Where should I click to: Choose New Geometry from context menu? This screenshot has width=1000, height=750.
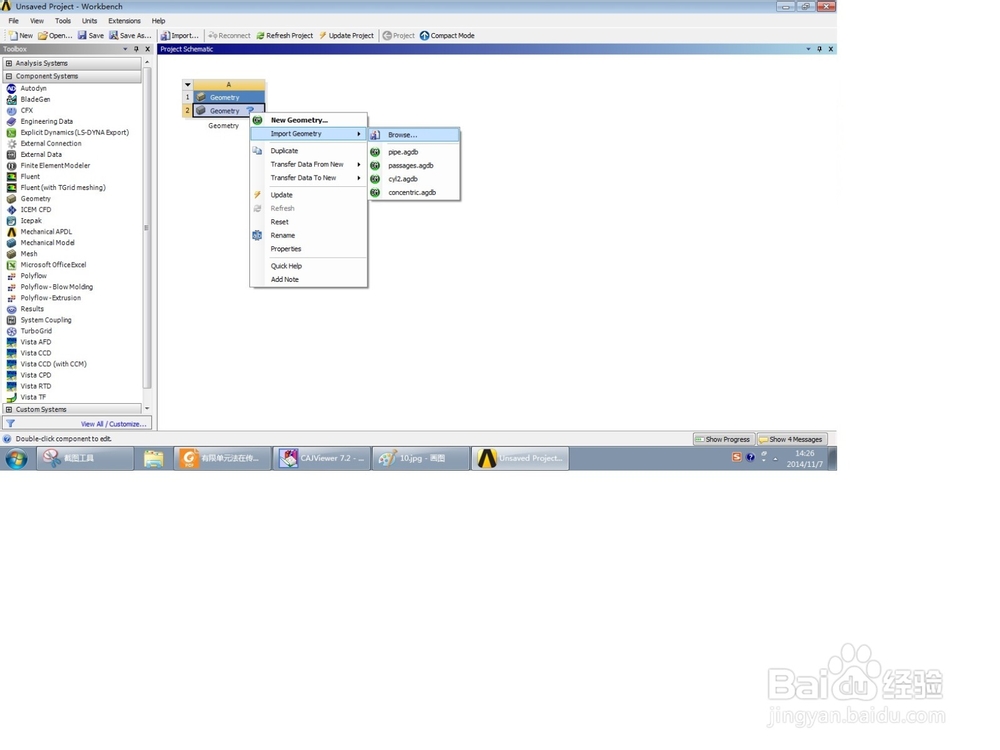pyautogui.click(x=309, y=120)
